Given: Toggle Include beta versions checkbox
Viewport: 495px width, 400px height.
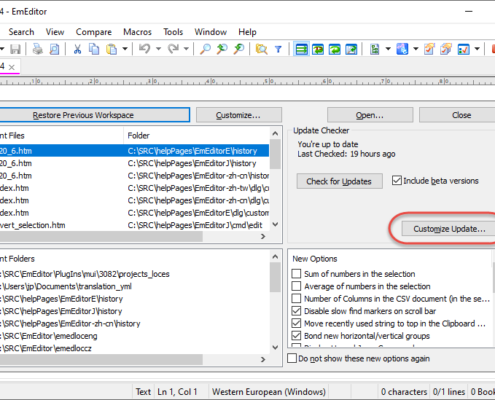Looking at the screenshot, I should (x=397, y=181).
